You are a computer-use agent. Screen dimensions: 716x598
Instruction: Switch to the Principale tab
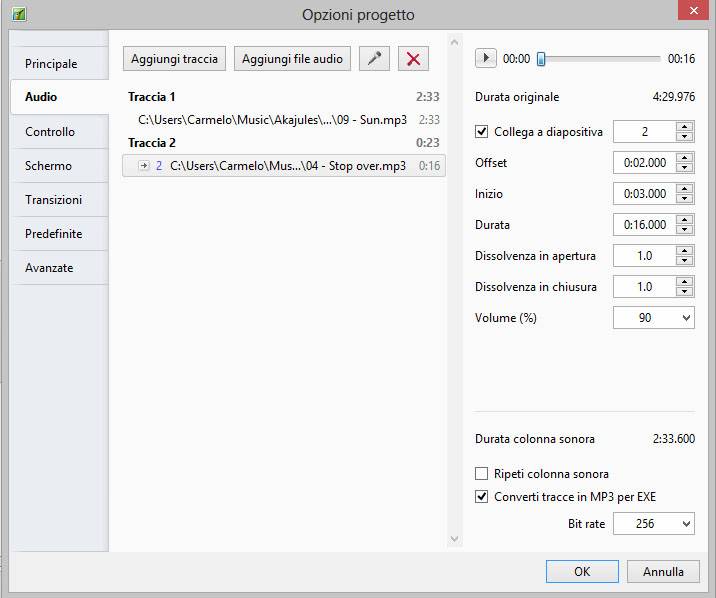point(51,64)
